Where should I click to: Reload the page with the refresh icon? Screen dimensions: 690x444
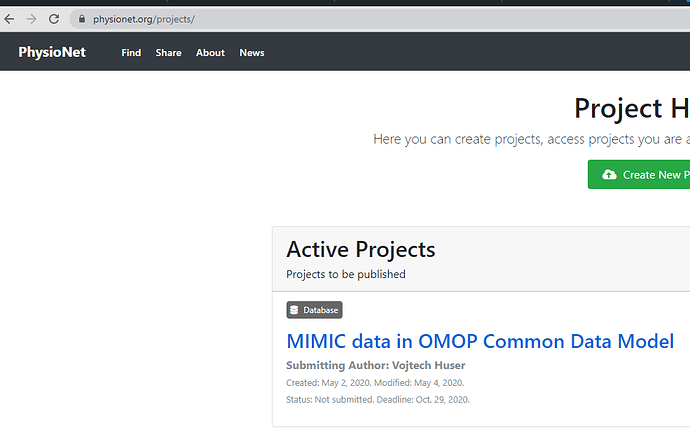(54, 19)
